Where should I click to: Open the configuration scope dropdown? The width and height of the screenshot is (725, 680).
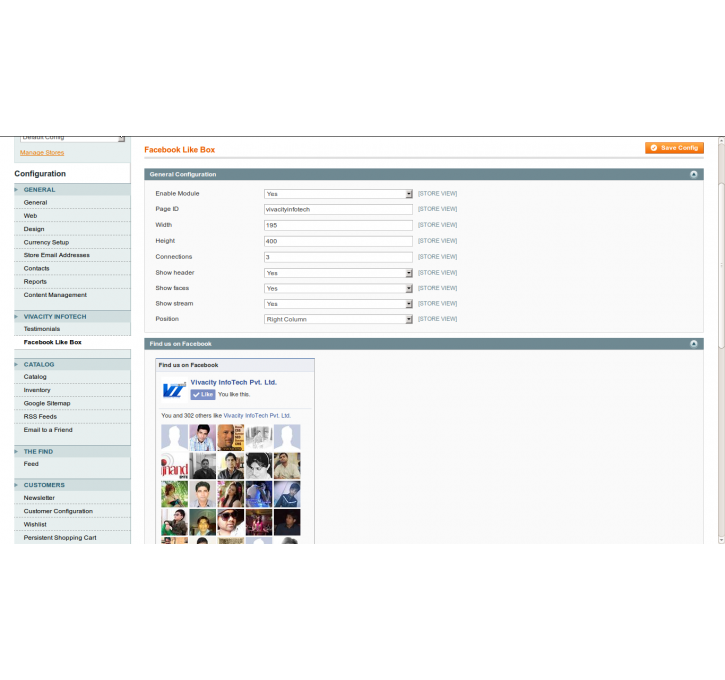73,138
